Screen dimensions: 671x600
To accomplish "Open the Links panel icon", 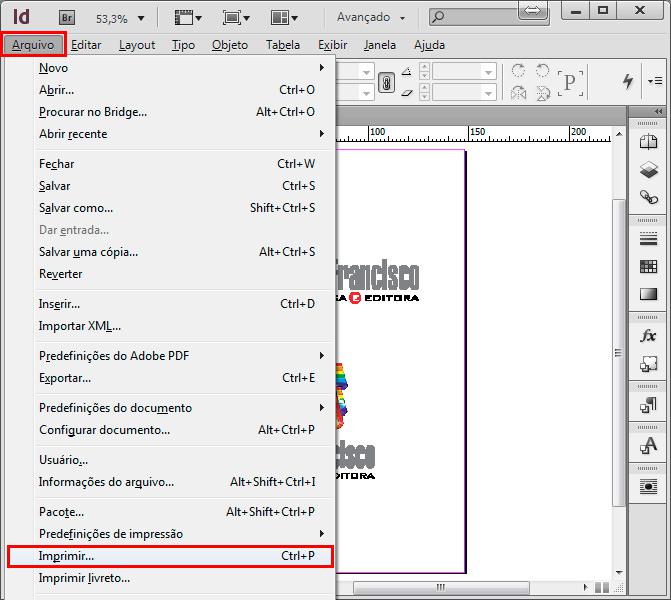I will (x=648, y=197).
